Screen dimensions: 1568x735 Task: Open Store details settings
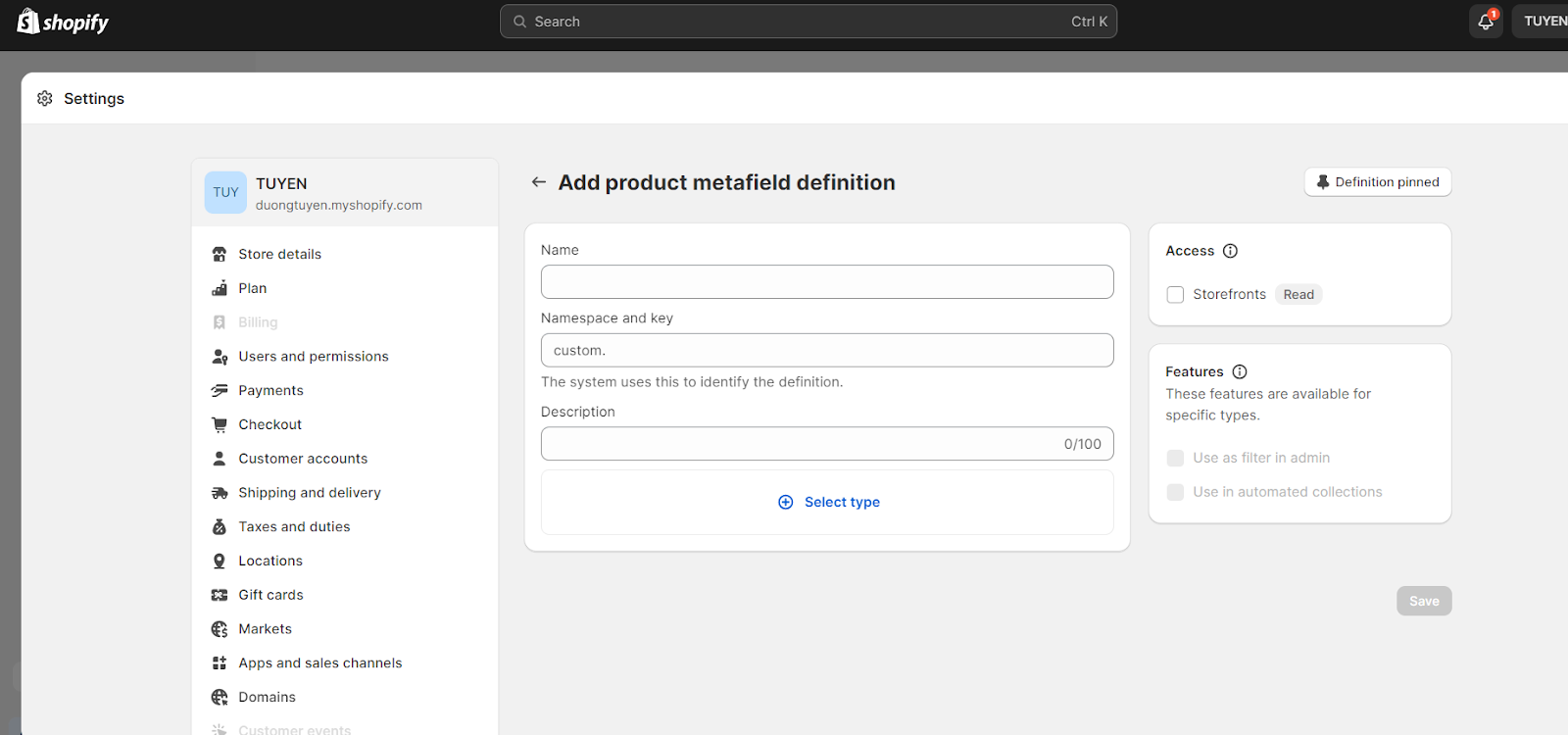coord(279,254)
